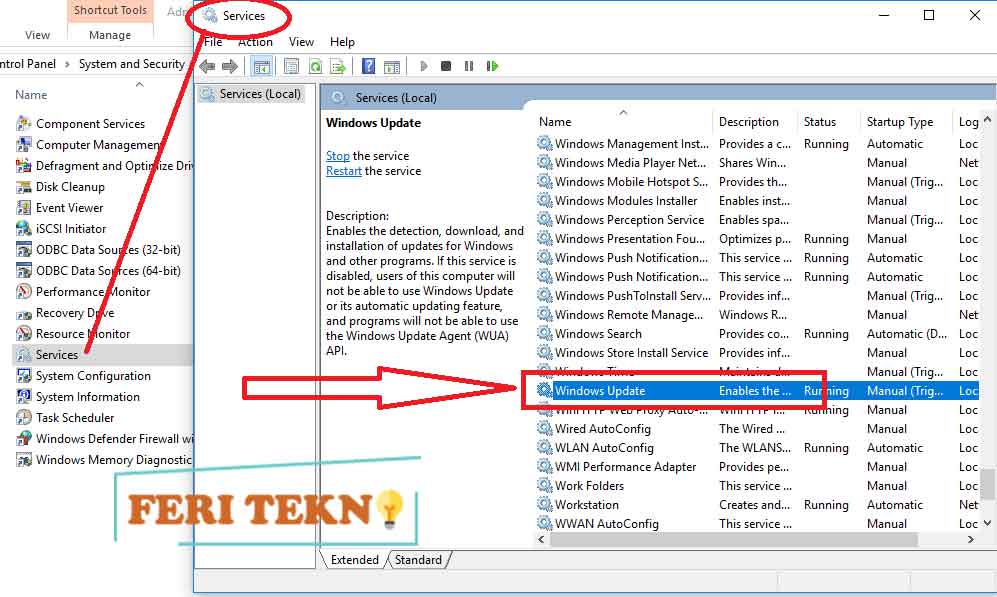Select the Windows Modules Installer service row

pyautogui.click(x=757, y=201)
